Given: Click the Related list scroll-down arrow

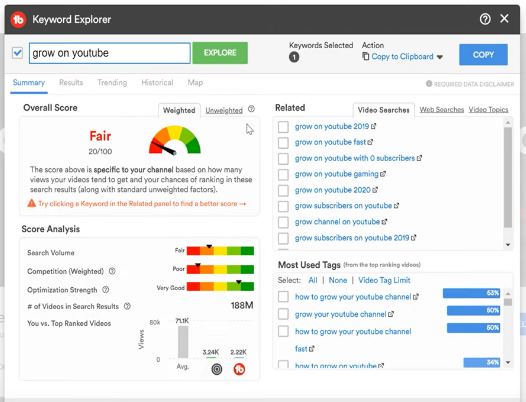Looking at the screenshot, I should (x=508, y=245).
